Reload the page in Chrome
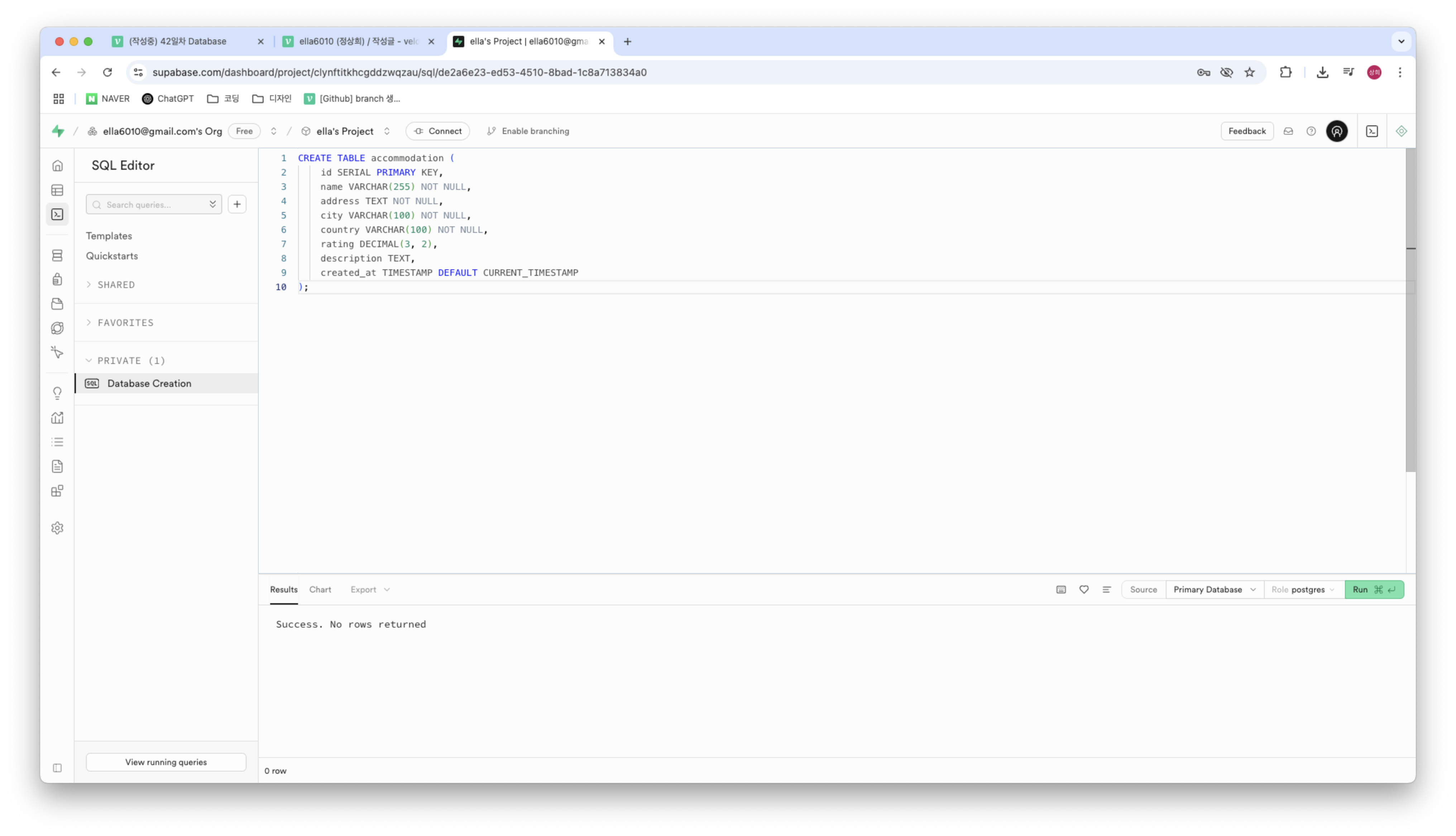Screen dimensions: 1456x836 click(107, 72)
